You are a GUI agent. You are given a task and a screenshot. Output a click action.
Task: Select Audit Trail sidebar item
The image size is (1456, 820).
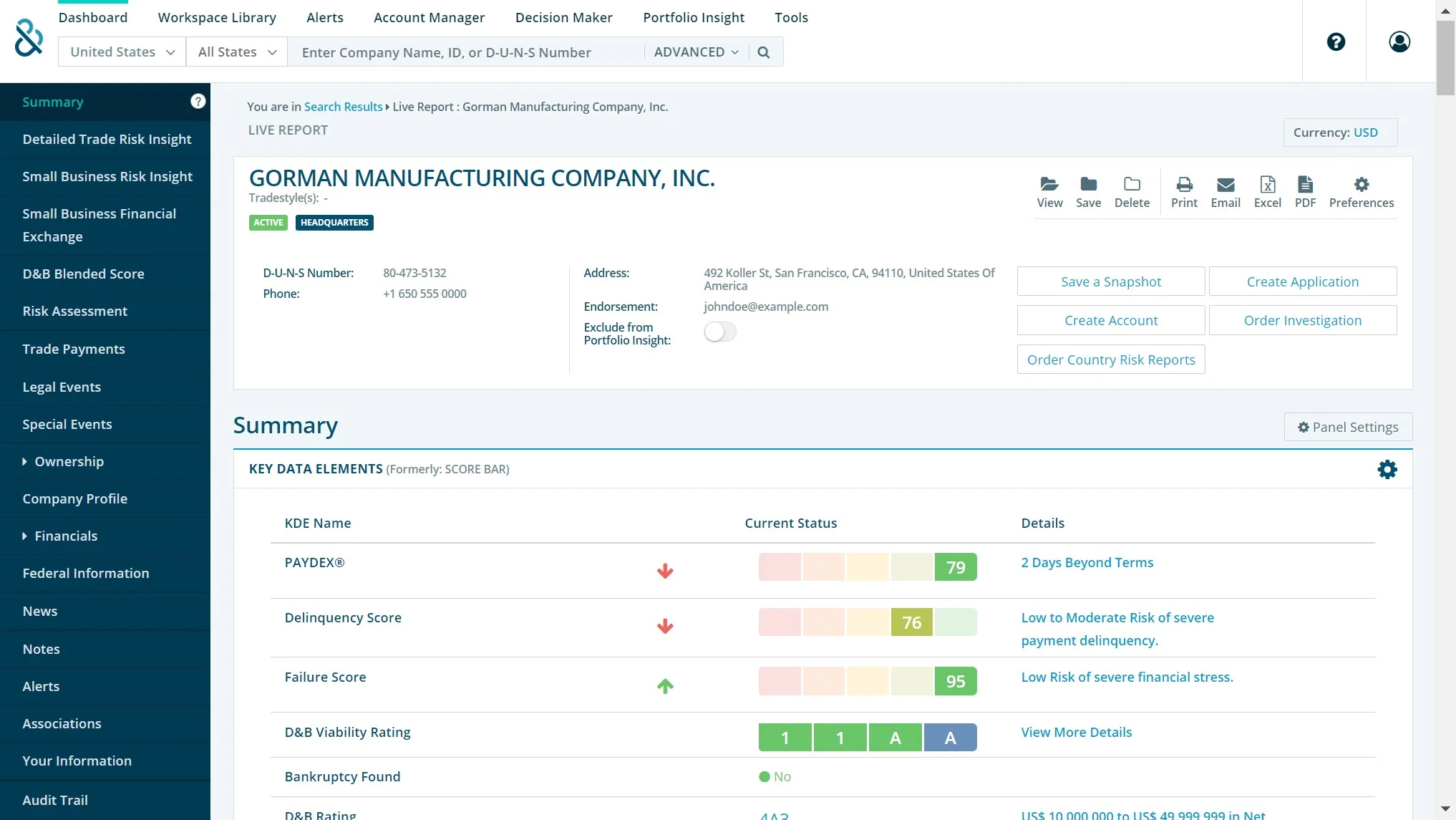coord(105,801)
